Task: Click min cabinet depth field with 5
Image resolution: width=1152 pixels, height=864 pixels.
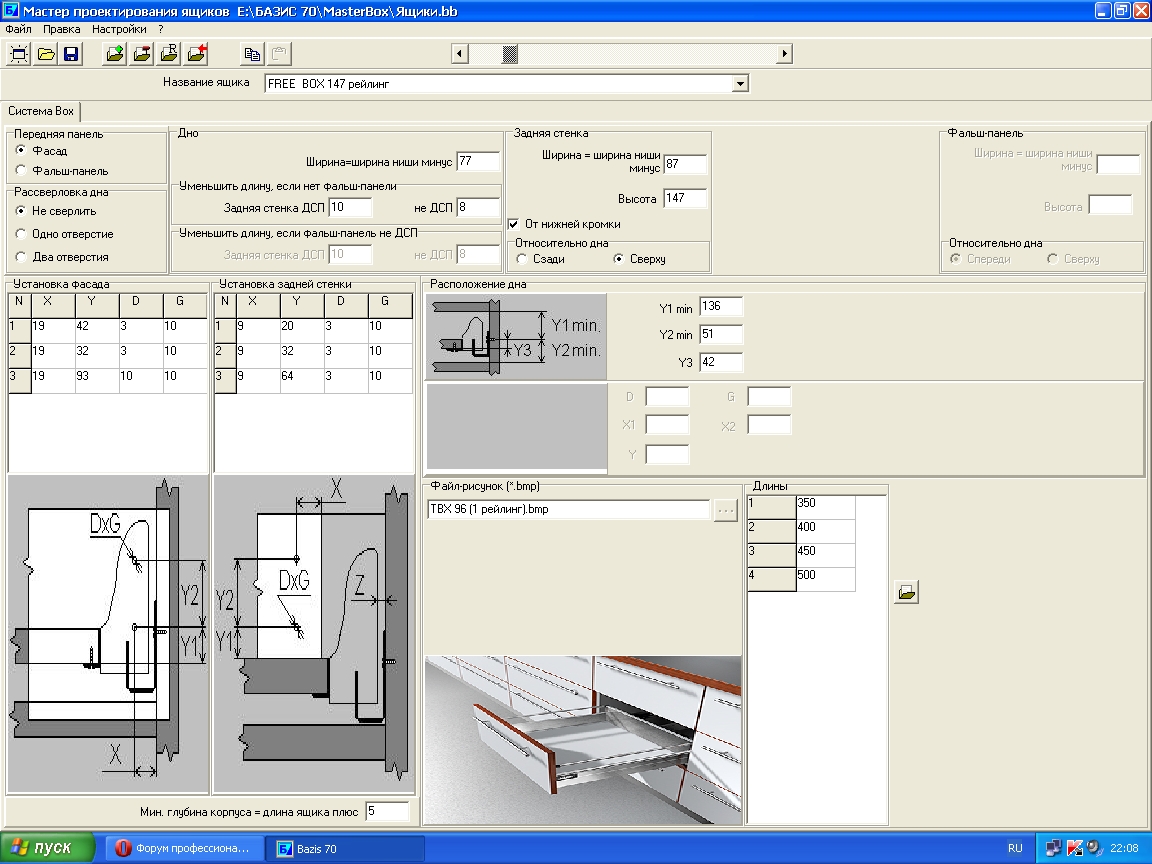Action: coord(387,811)
